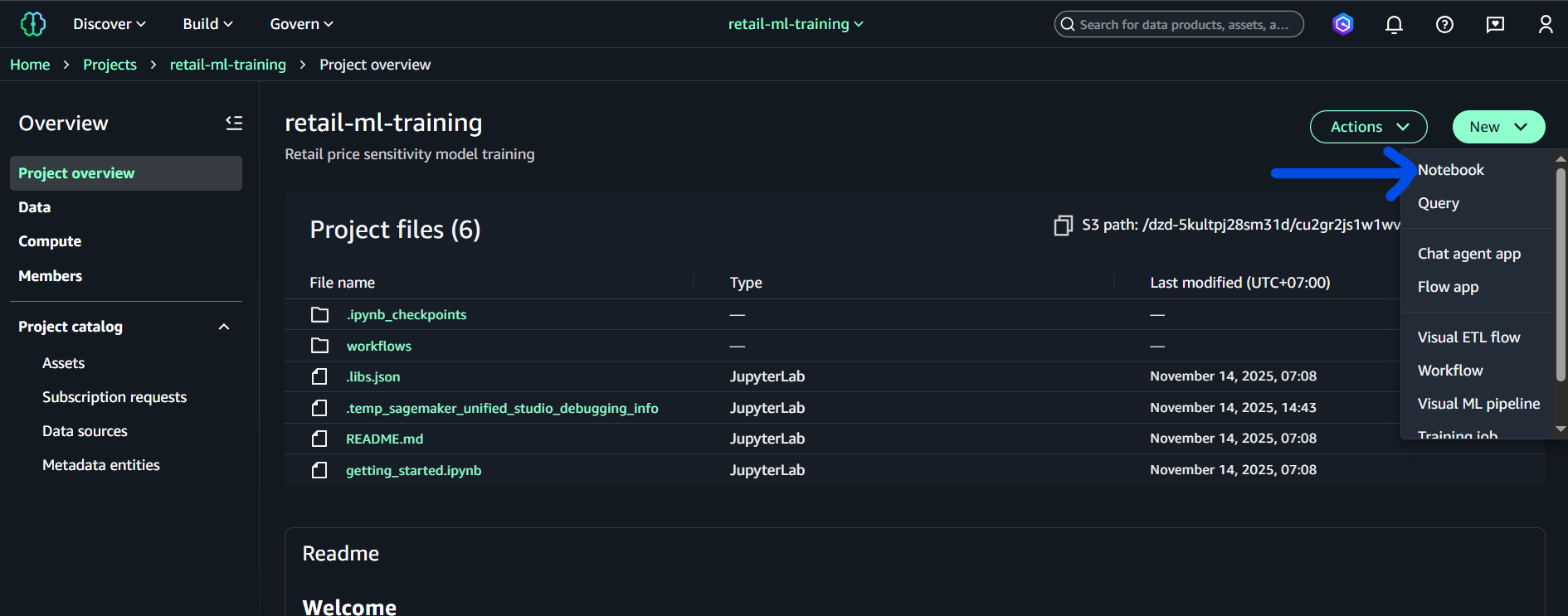Click the getting_started.ipynb file icon

tap(319, 470)
